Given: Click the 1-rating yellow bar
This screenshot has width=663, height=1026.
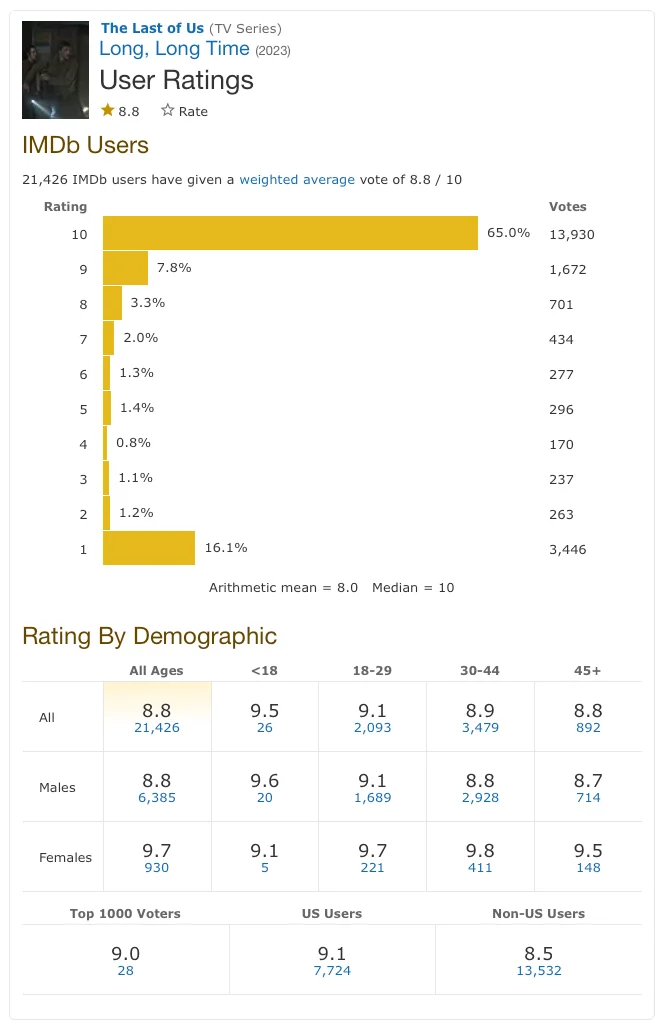Looking at the screenshot, I should (x=149, y=548).
